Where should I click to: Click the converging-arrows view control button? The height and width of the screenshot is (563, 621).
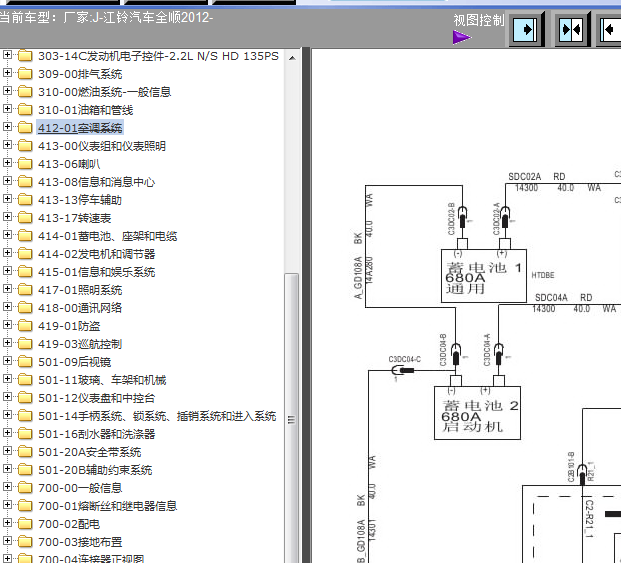[x=571, y=30]
